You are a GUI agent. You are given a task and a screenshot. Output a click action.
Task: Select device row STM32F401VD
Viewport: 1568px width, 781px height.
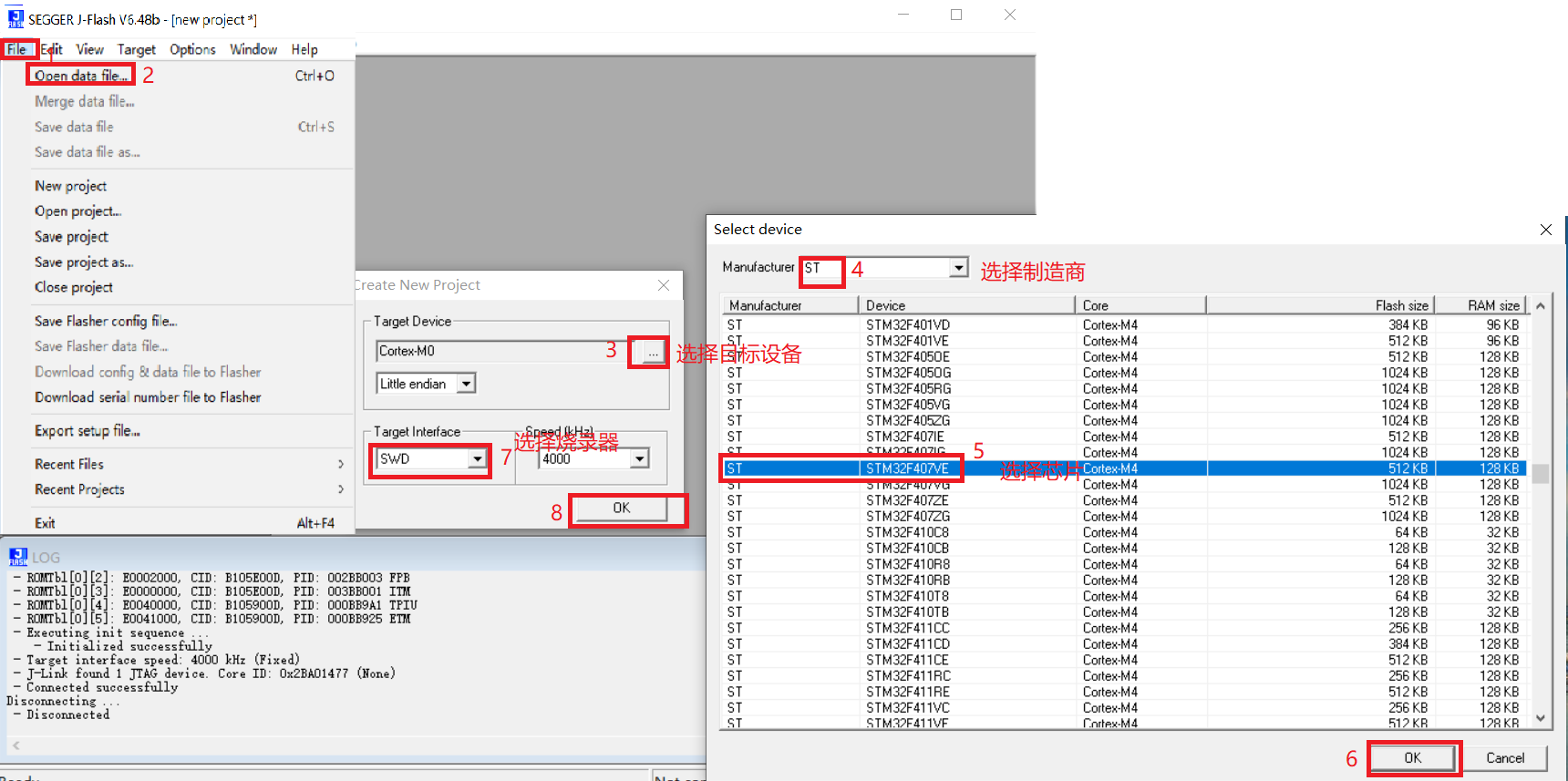pyautogui.click(x=1125, y=324)
